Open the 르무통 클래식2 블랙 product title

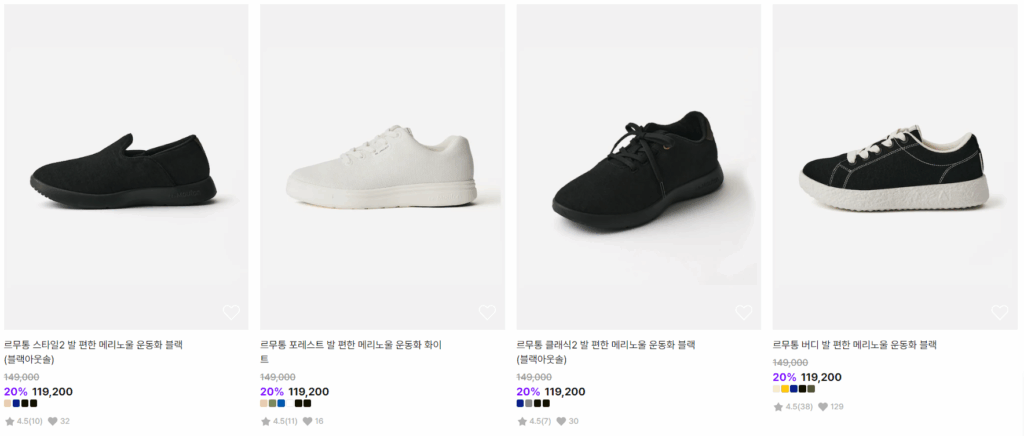click(605, 345)
